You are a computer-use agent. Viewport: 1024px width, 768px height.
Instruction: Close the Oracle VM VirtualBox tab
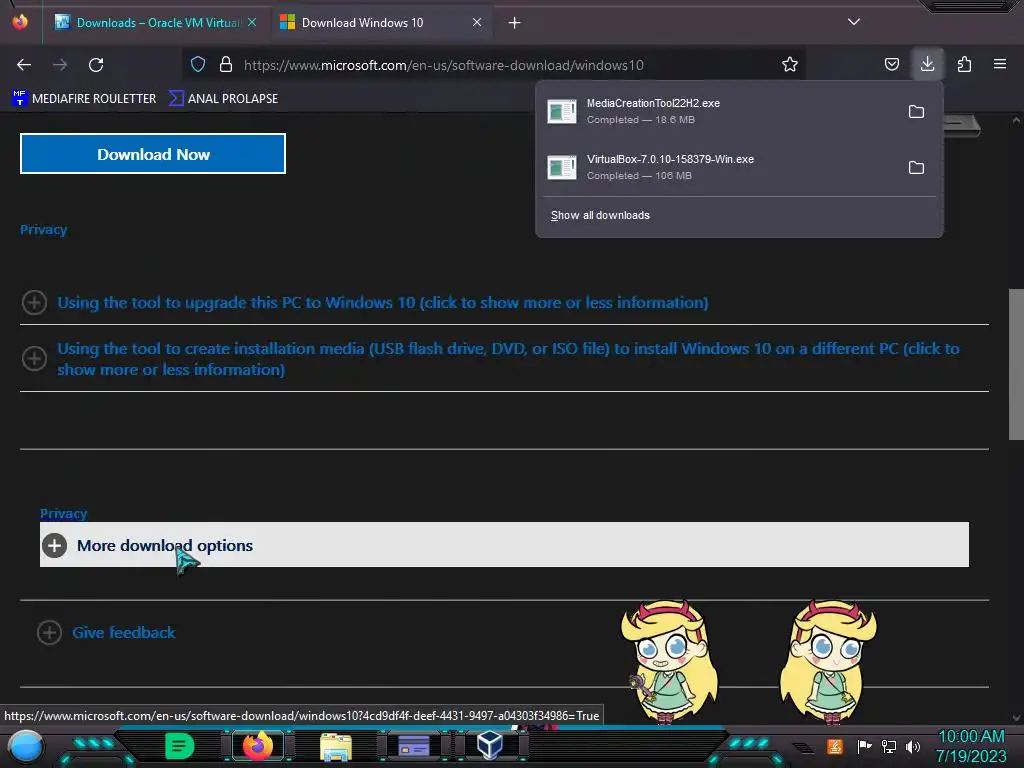252,22
